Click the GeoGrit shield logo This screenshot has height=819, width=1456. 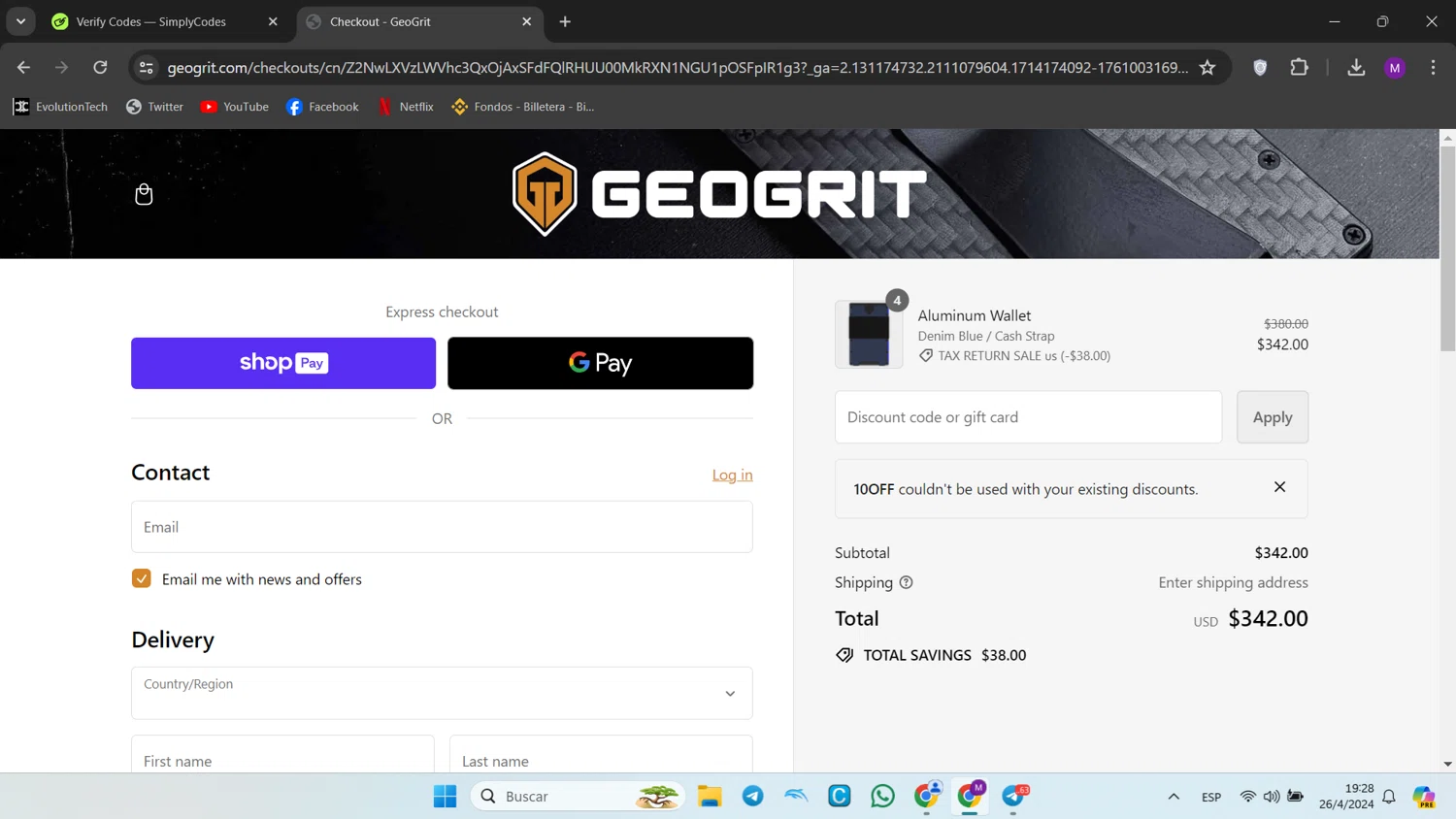[x=545, y=194]
